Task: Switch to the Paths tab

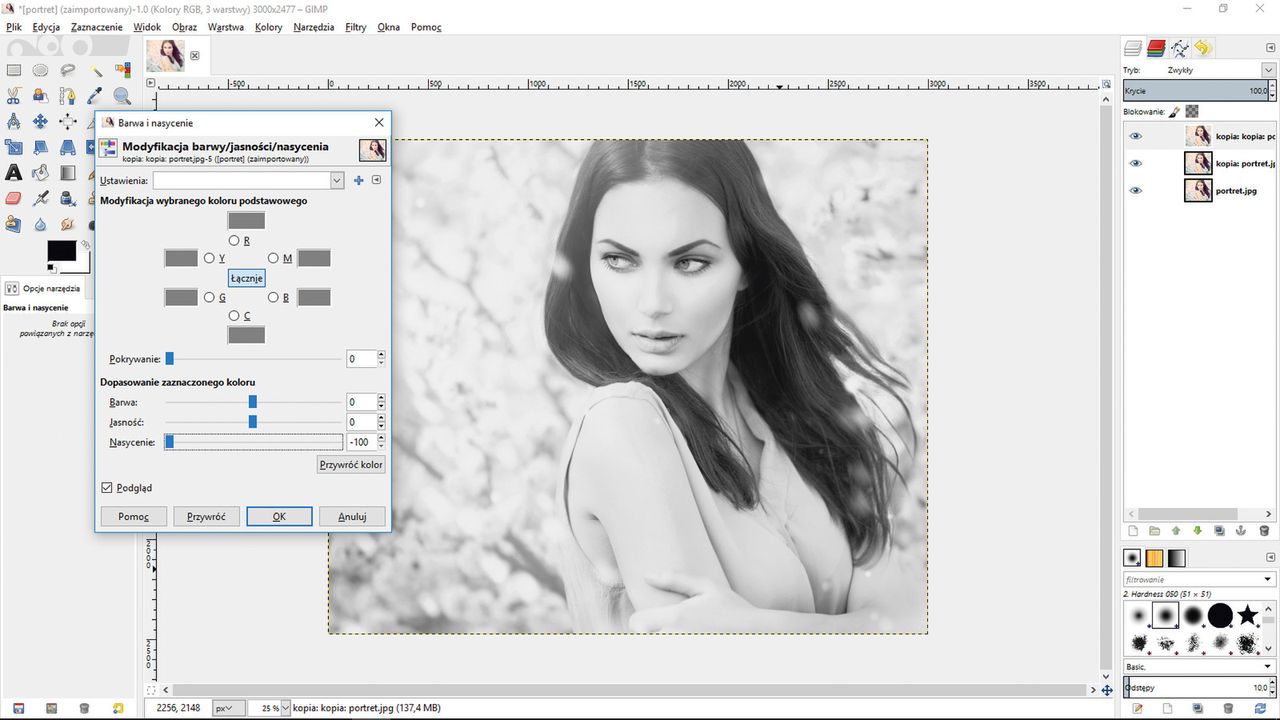Action: pyautogui.click(x=1180, y=48)
